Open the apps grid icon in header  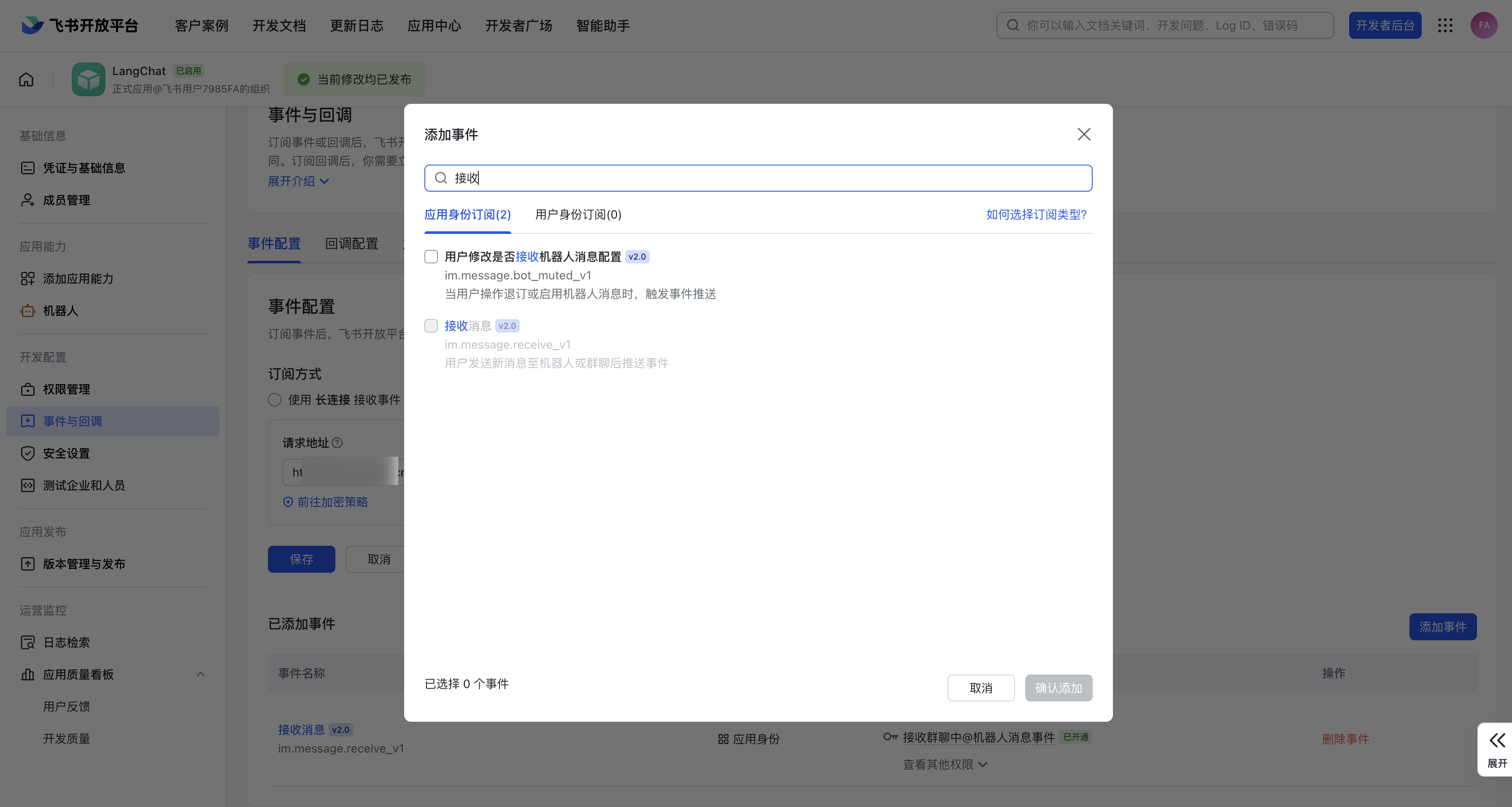click(x=1445, y=25)
